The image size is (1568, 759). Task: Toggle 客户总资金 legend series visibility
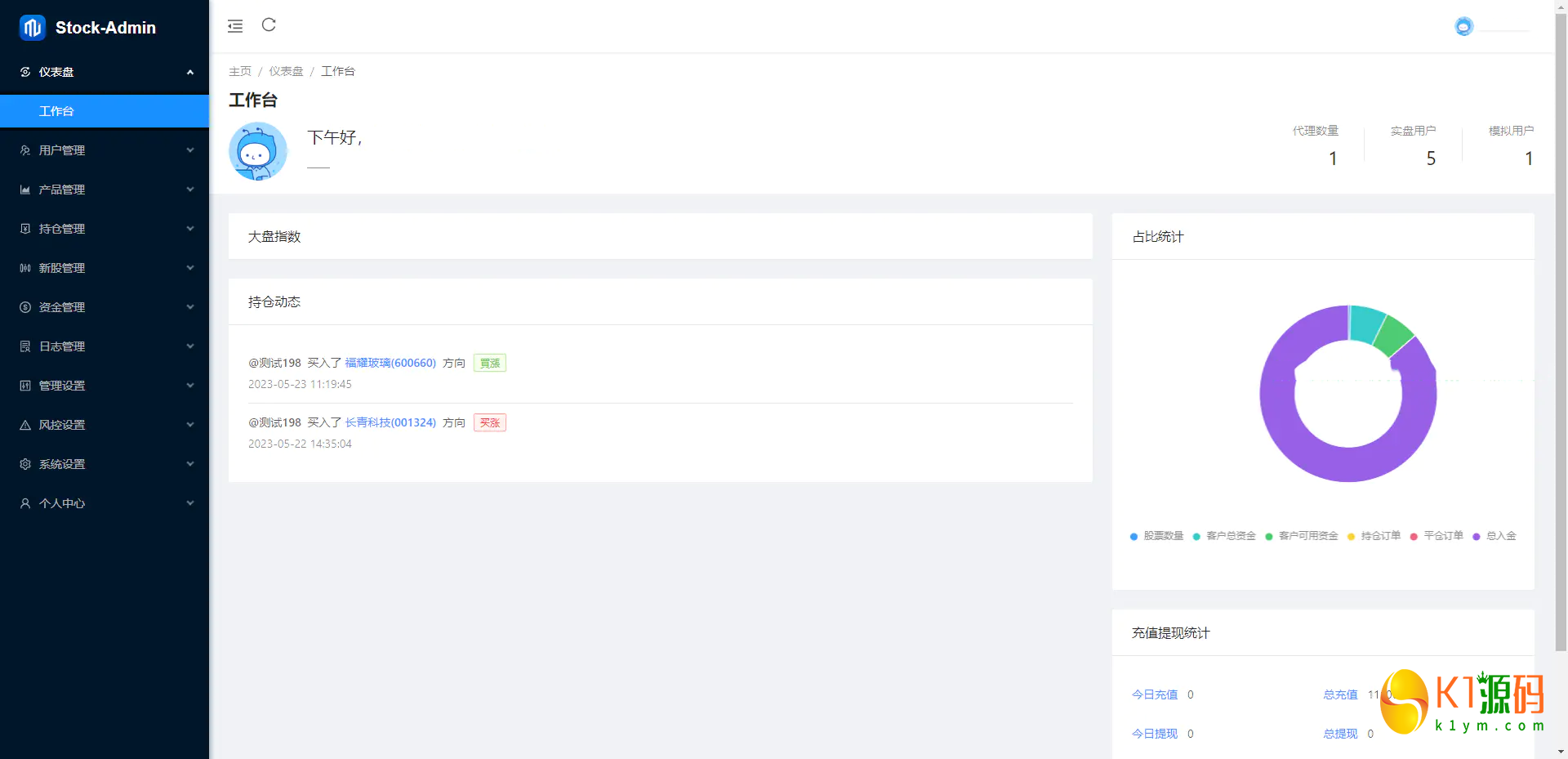coord(1224,536)
